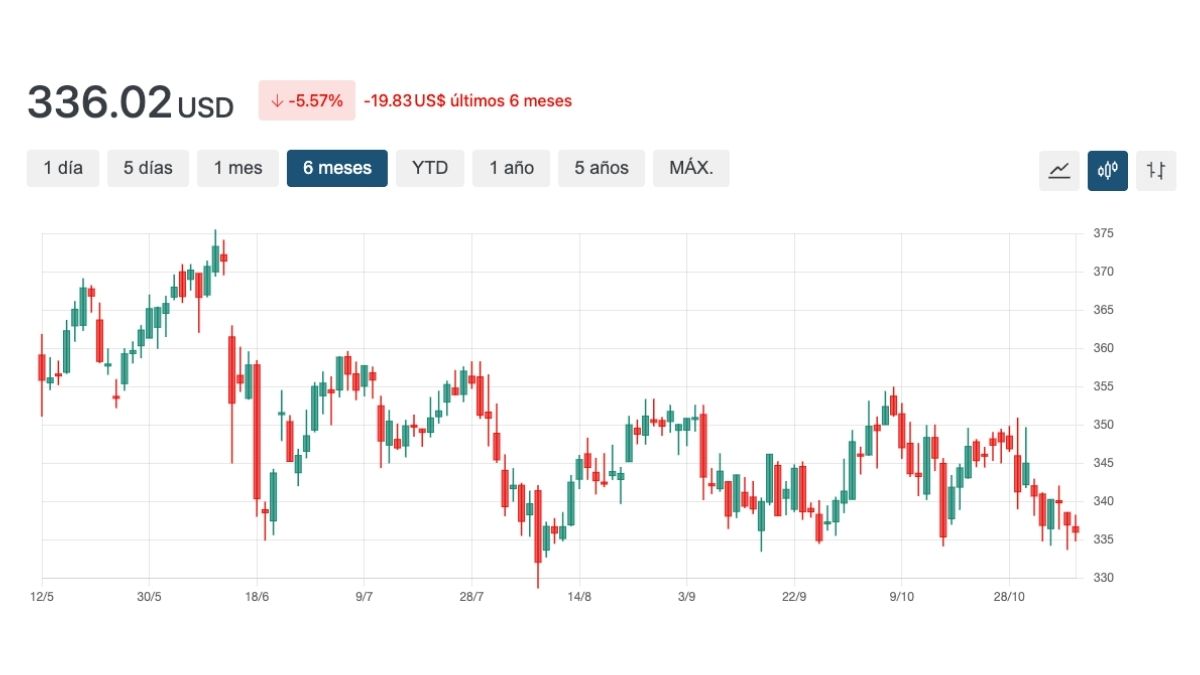This screenshot has width=1200, height=675.
Task: Show the 5 años range
Action: tap(601, 168)
